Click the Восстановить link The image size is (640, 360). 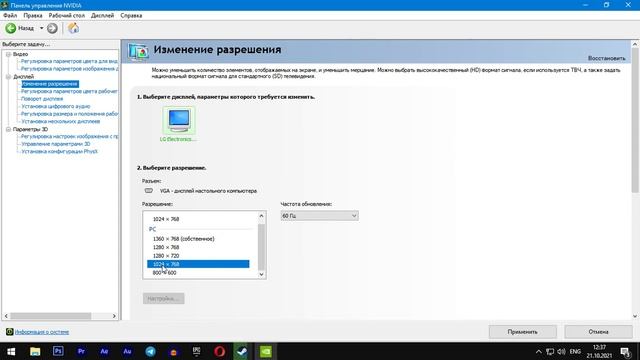pyautogui.click(x=606, y=58)
